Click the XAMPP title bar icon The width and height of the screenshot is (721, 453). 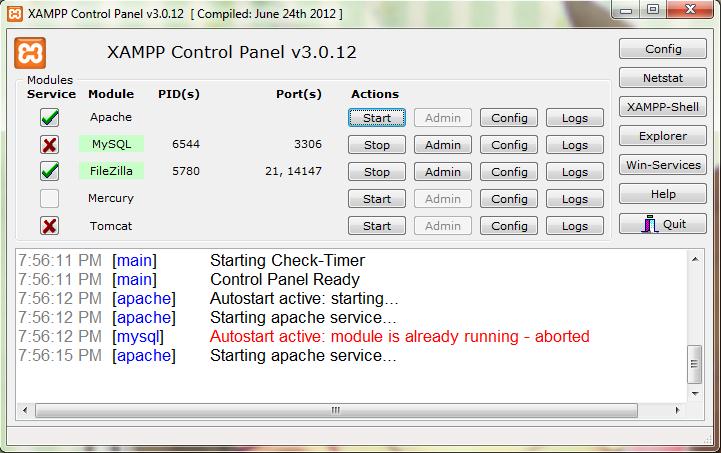(15, 14)
